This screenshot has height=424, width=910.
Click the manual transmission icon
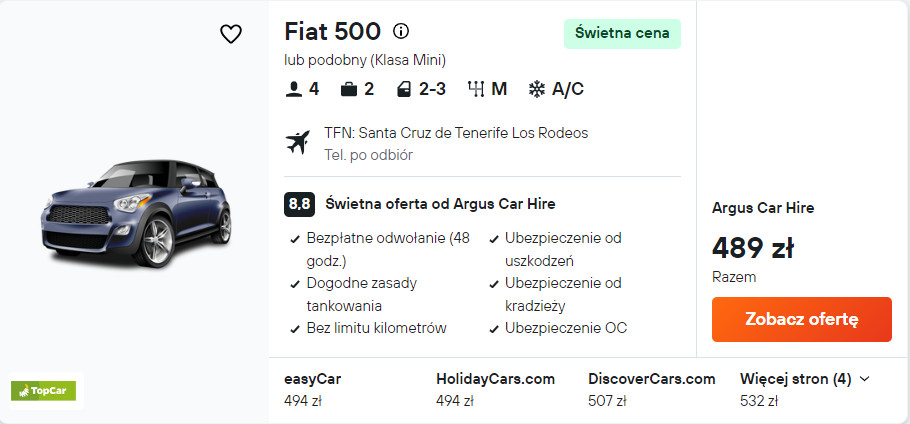[x=476, y=89]
